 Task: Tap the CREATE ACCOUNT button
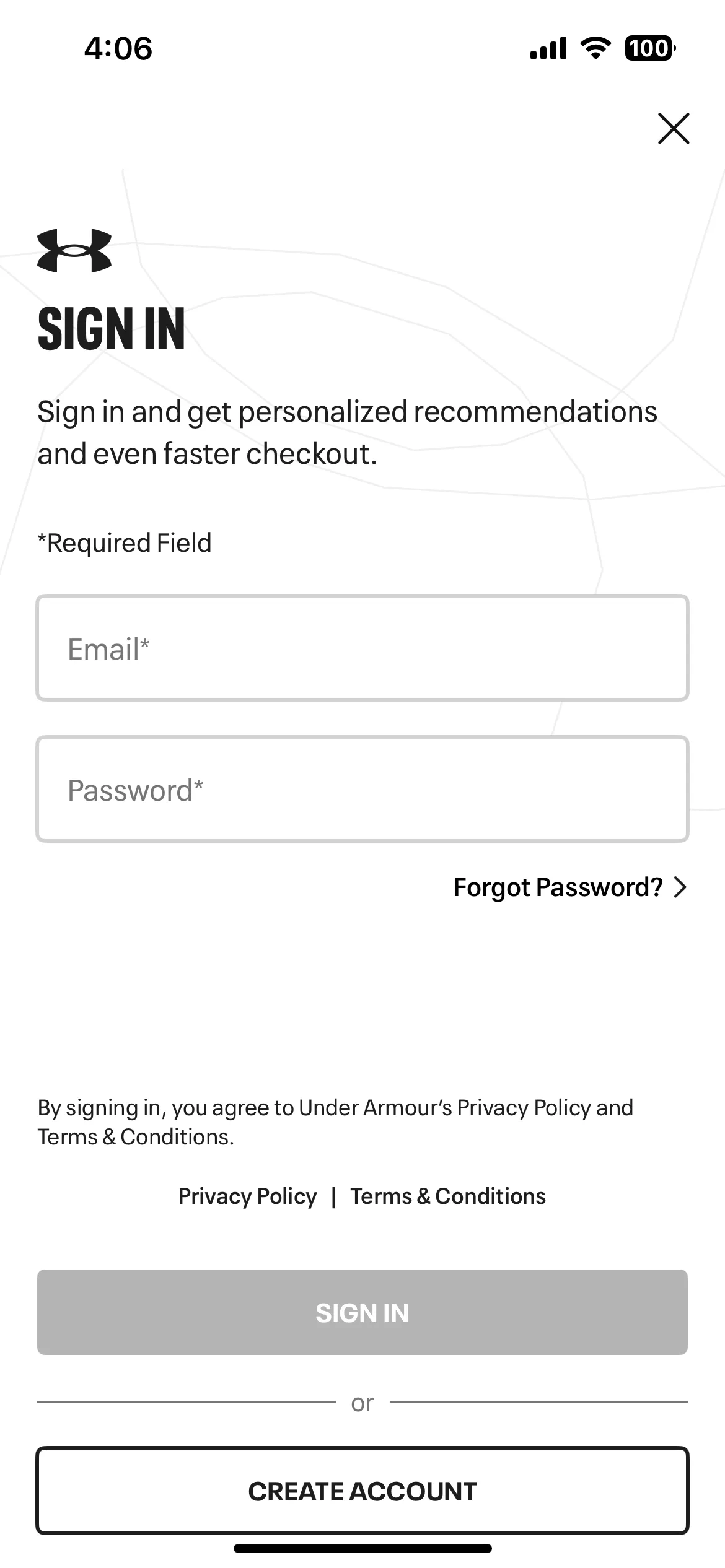(362, 1491)
